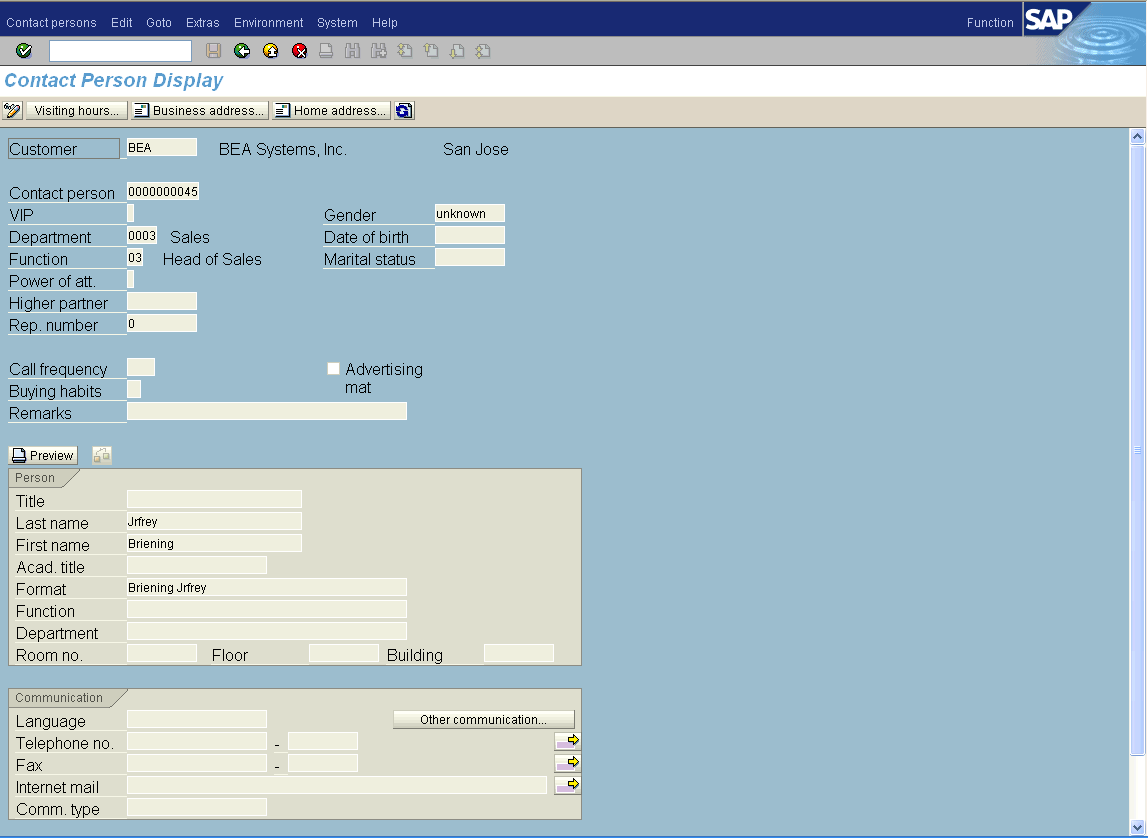Select the Communication tab header
This screenshot has width=1148, height=838.
pyautogui.click(x=59, y=697)
